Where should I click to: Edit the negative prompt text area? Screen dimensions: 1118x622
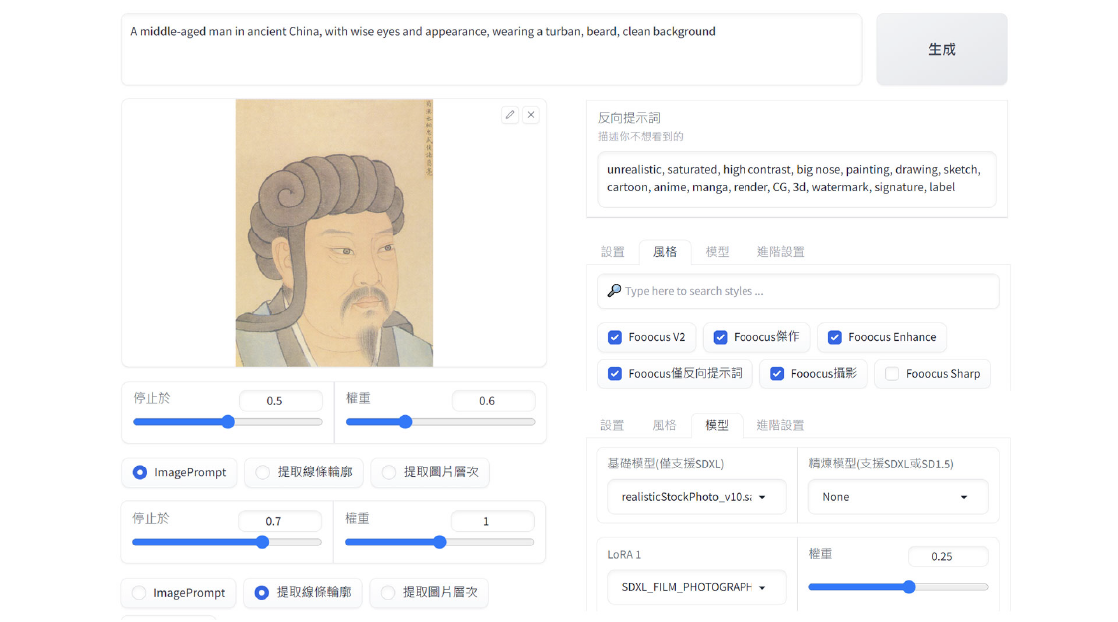pos(796,179)
